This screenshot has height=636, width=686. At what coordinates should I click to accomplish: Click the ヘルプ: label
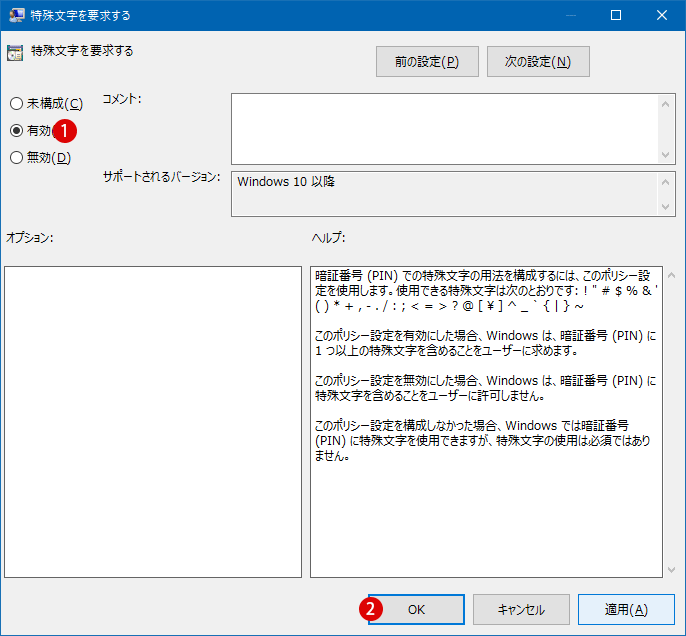pyautogui.click(x=329, y=238)
